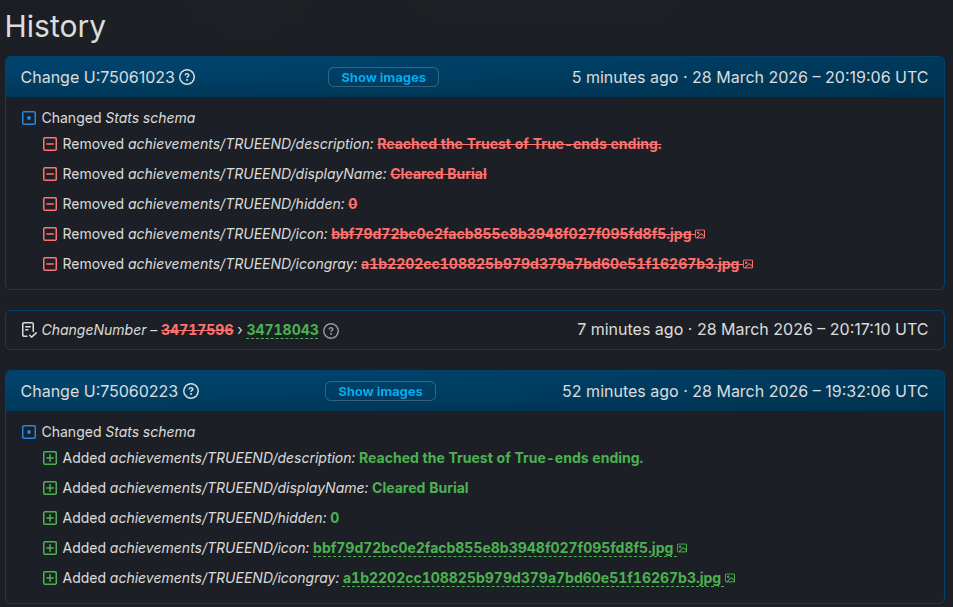
Task: Click image icon after removed a1b2202c icongray file
Action: coord(748,264)
